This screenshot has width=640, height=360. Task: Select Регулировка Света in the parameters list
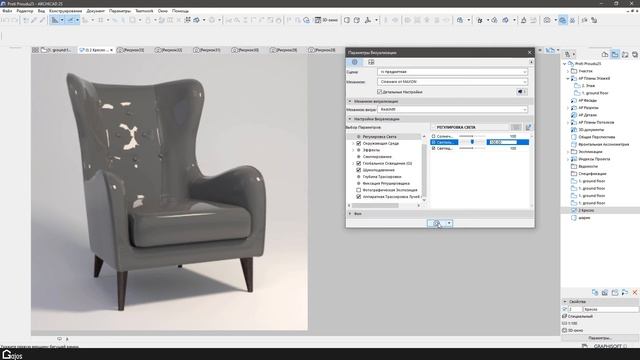click(380, 137)
